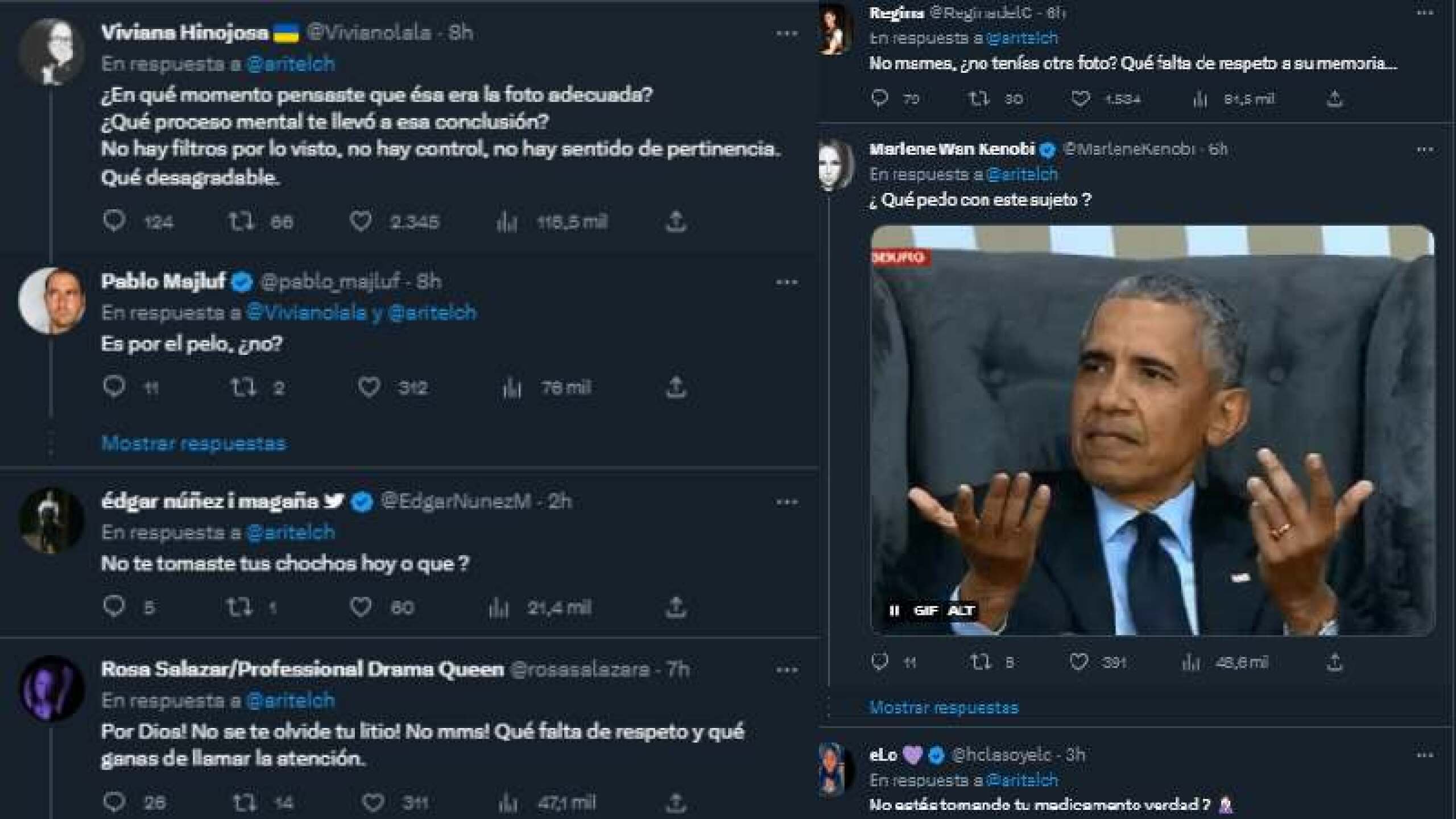Expand replies under Pablo Majluf's tweet
The height and width of the screenshot is (819, 1456).
(193, 443)
